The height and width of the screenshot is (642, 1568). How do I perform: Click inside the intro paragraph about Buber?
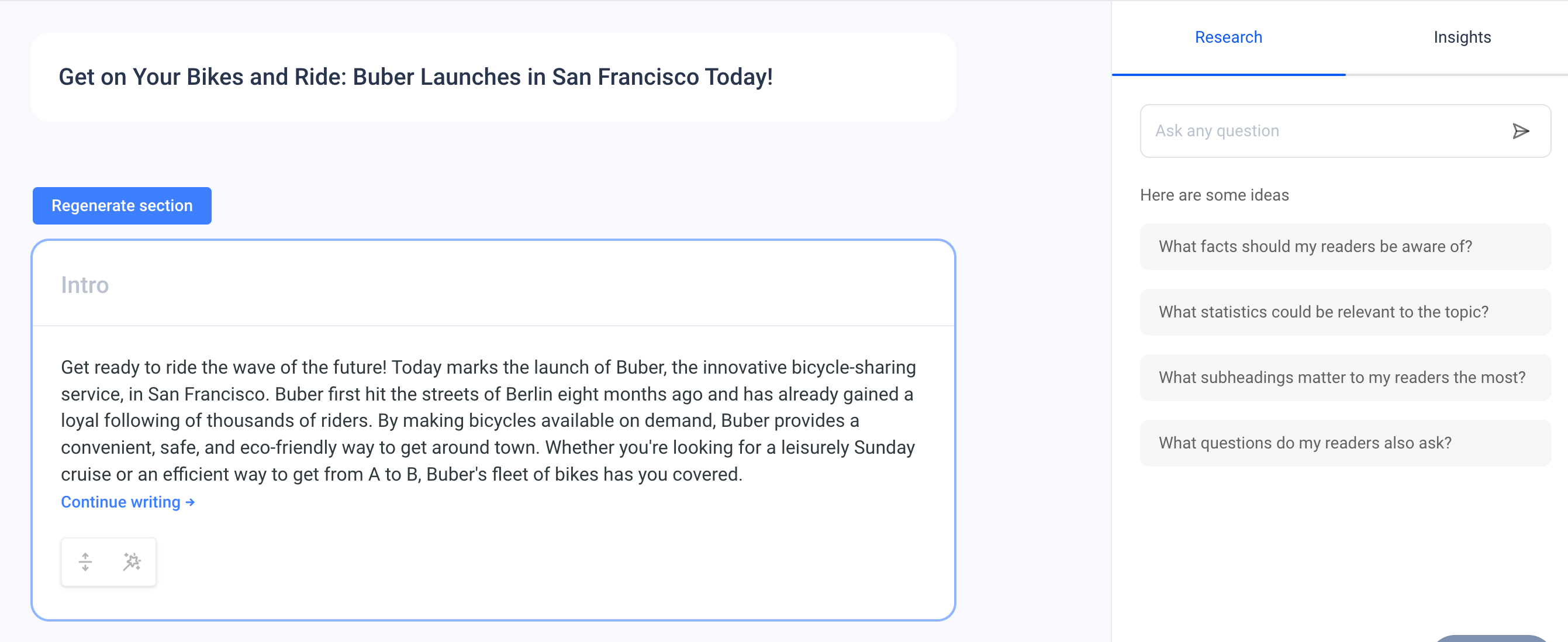(488, 420)
